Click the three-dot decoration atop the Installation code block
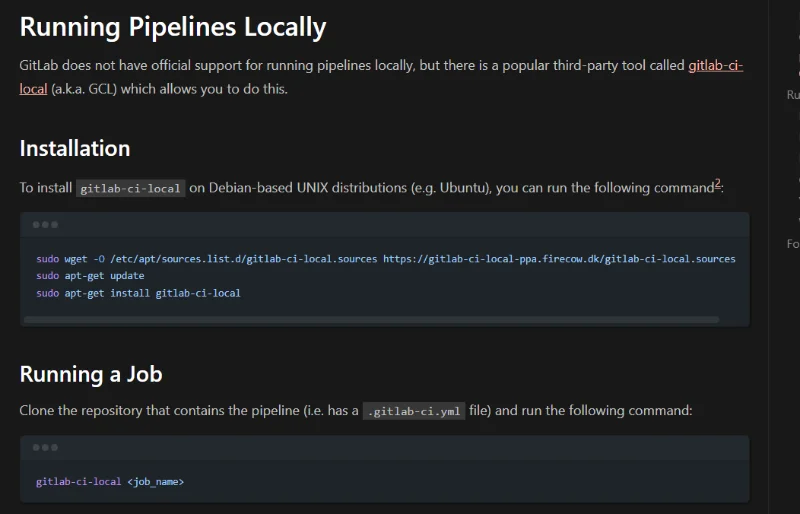This screenshot has height=514, width=800. click(45, 225)
